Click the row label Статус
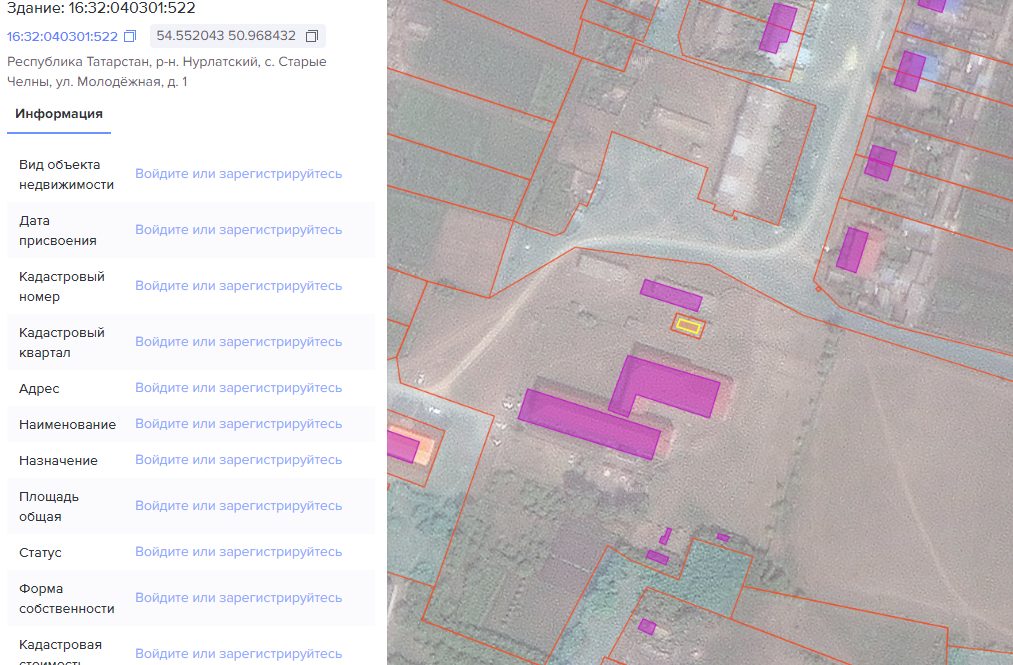Image resolution: width=1013 pixels, height=665 pixels. (40, 553)
